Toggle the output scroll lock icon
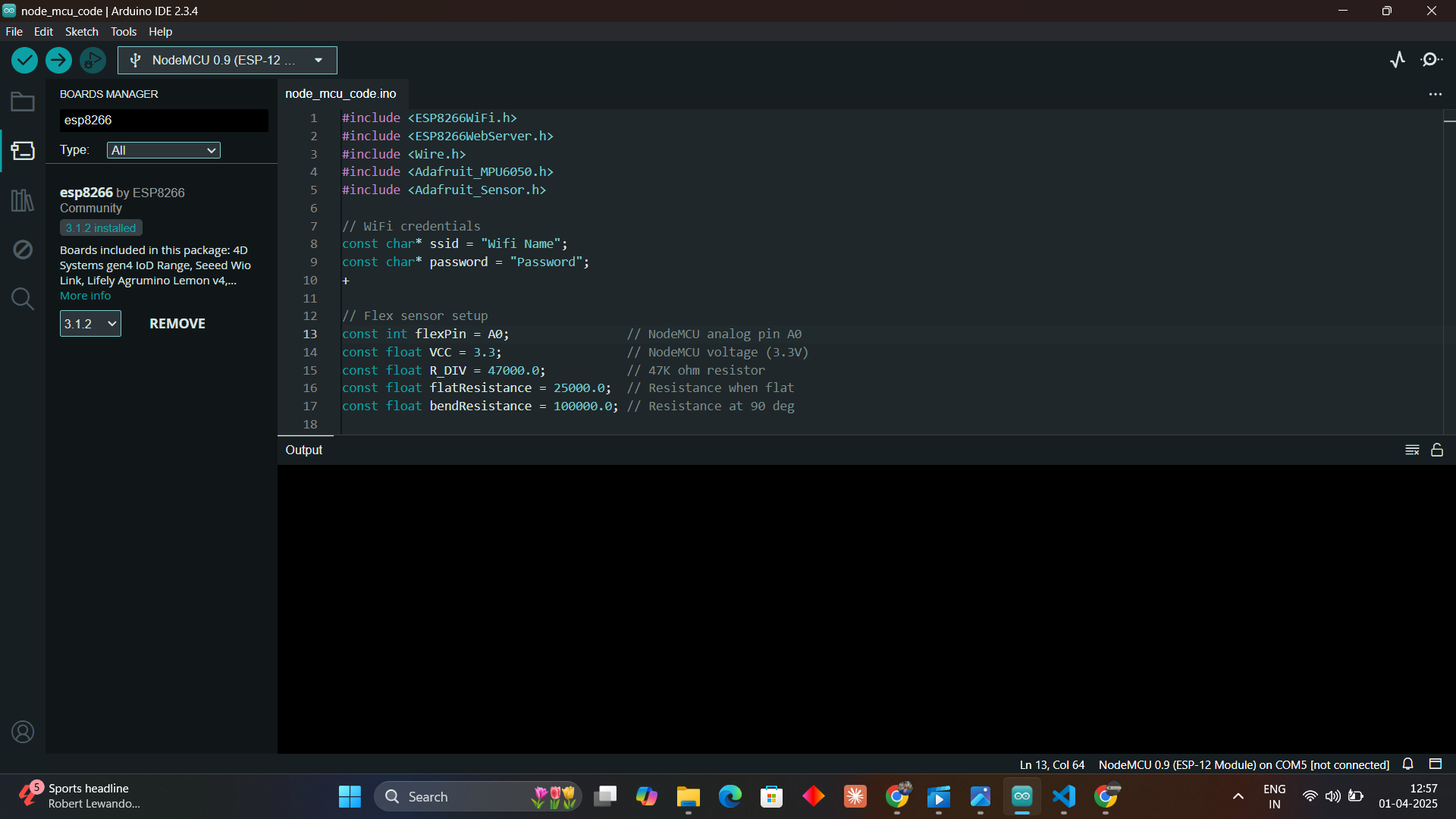The image size is (1456, 819). point(1437,450)
